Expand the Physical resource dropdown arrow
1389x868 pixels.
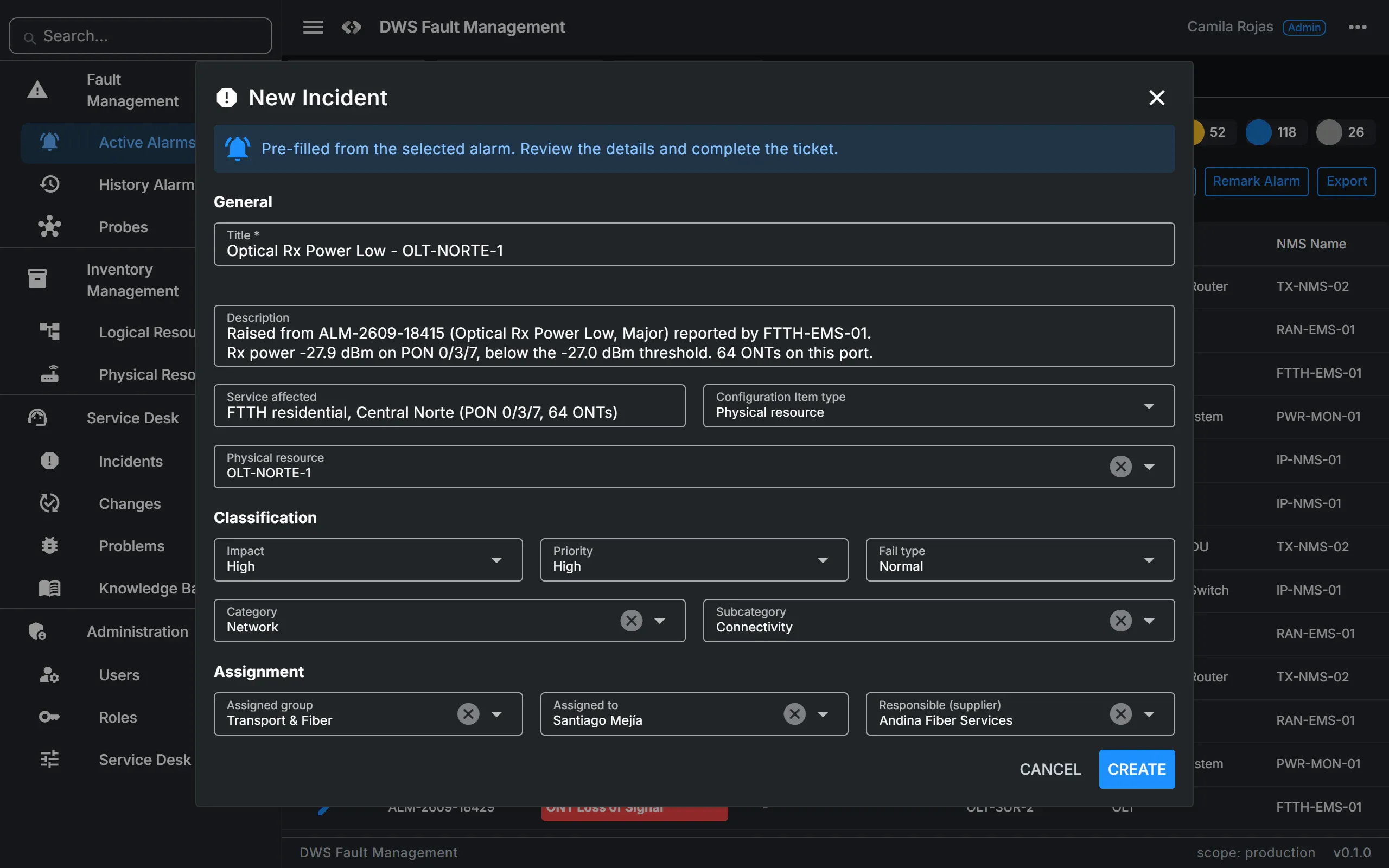(x=1149, y=467)
